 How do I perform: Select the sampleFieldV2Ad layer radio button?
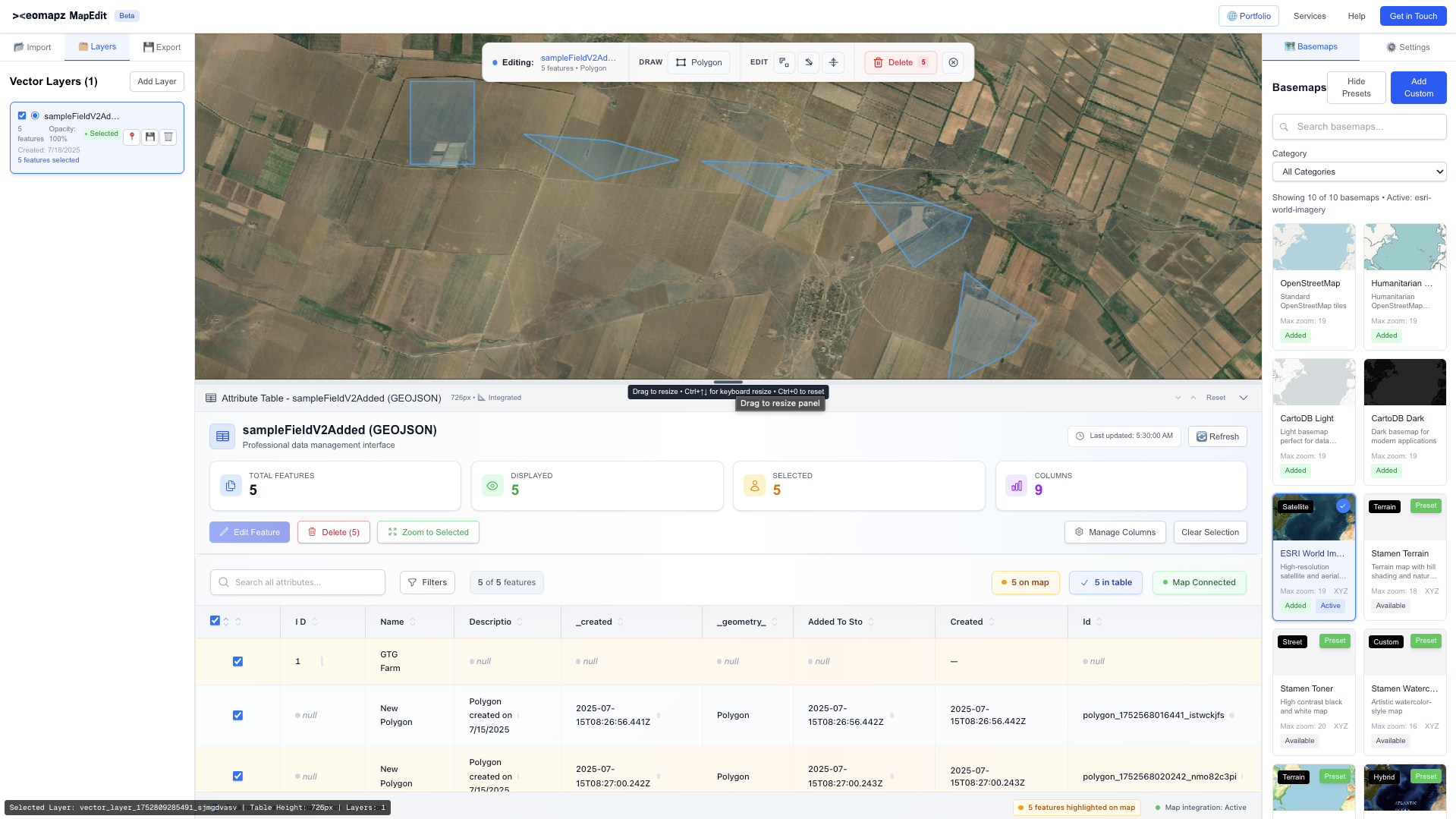[35, 115]
